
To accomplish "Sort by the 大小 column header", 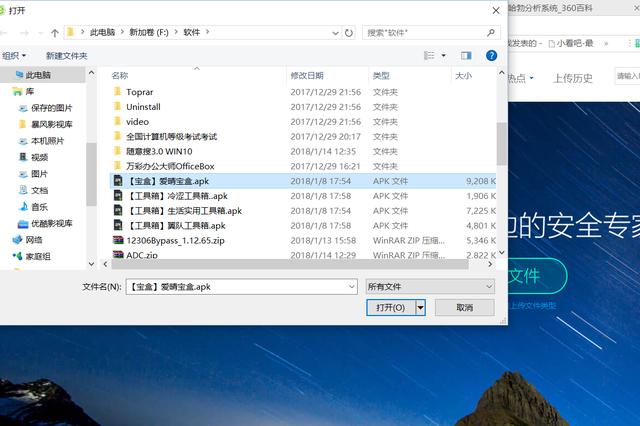I will (463, 75).
